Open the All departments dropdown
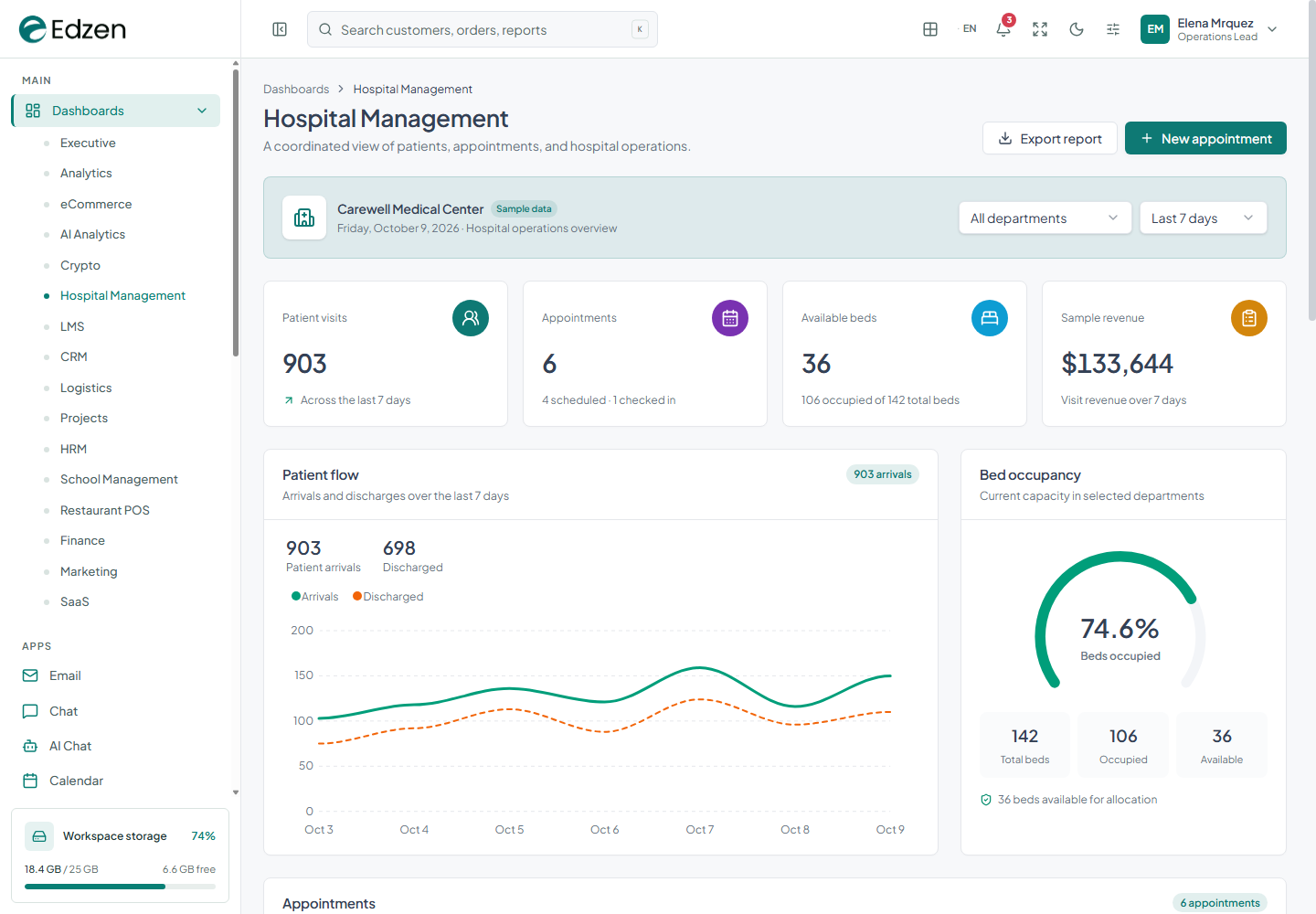Viewport: 1316px width, 914px height. tap(1045, 218)
